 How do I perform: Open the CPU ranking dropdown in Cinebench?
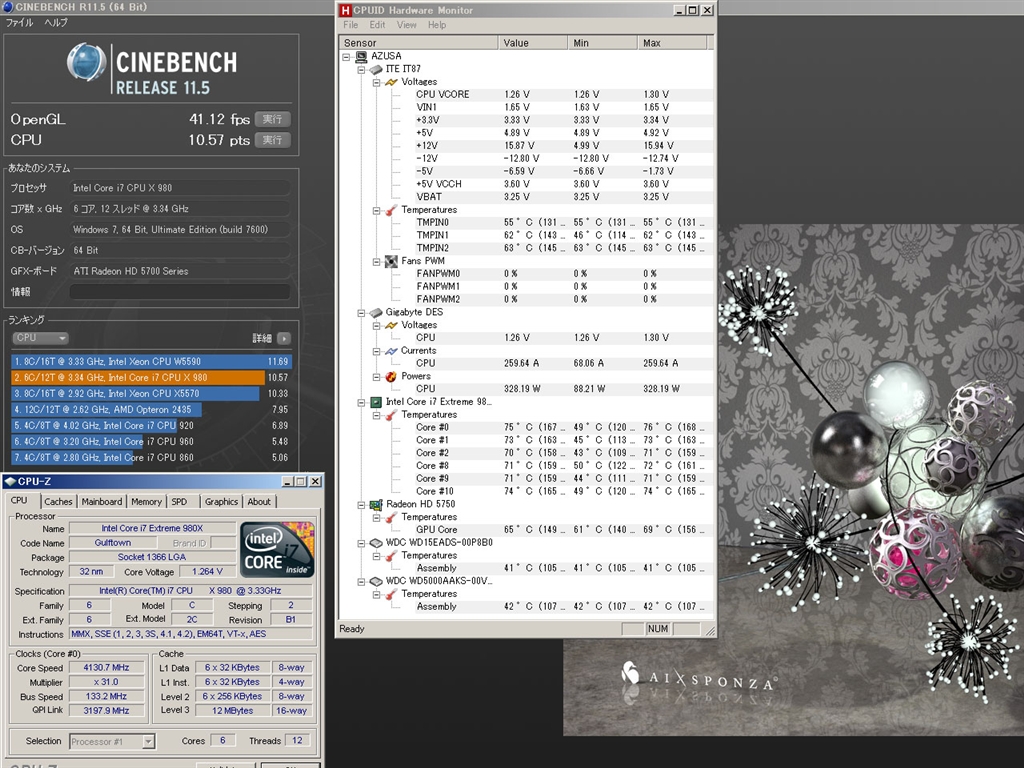point(40,338)
